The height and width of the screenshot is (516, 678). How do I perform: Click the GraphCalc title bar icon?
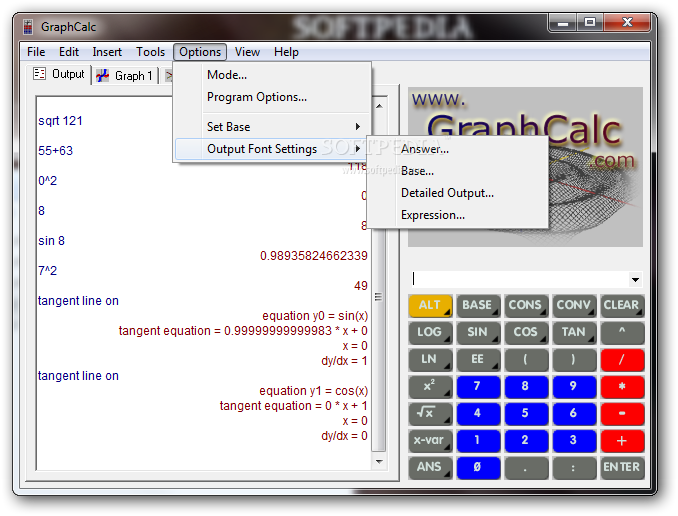pos(28,27)
